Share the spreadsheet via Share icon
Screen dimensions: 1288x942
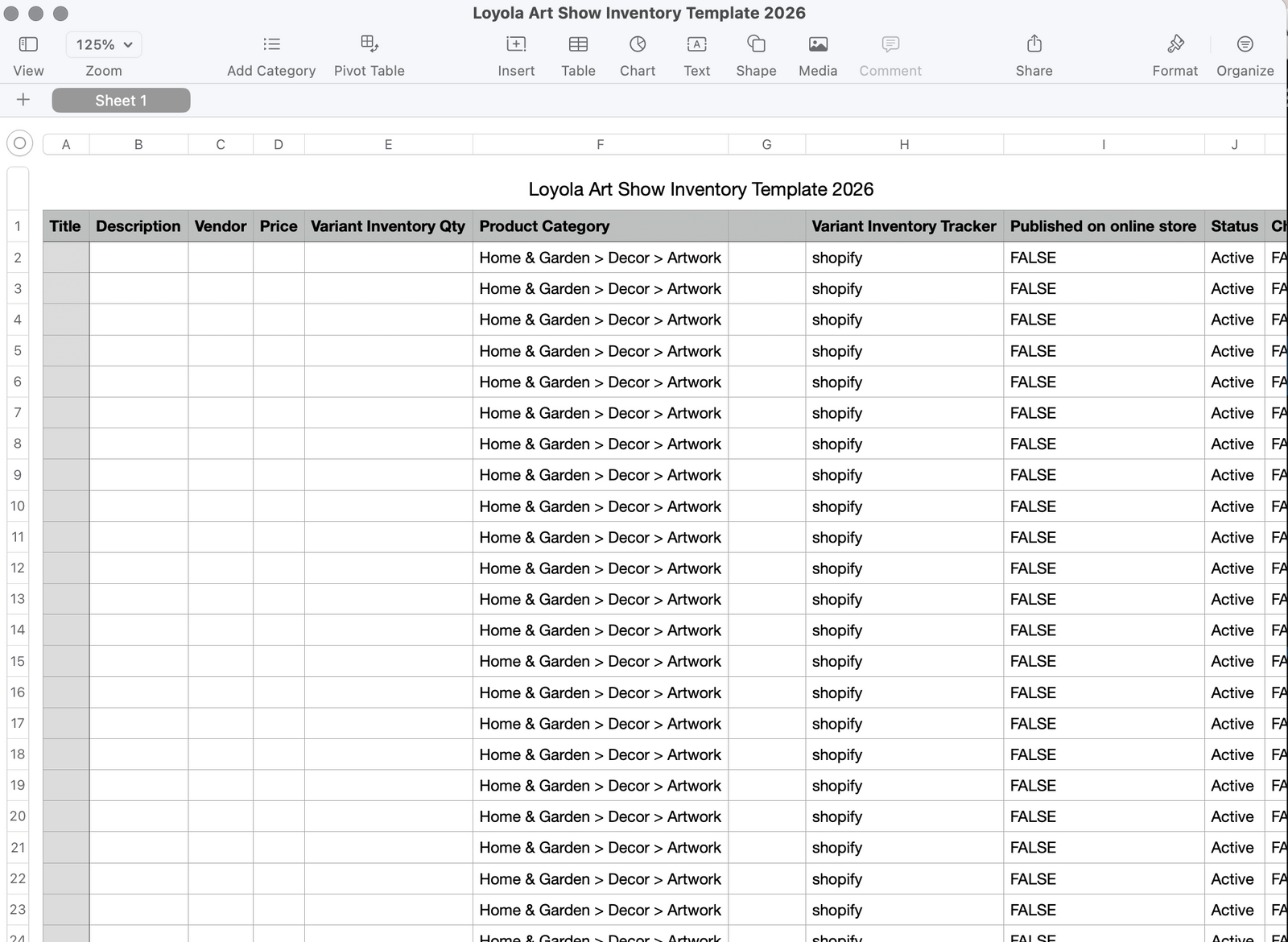1034,43
